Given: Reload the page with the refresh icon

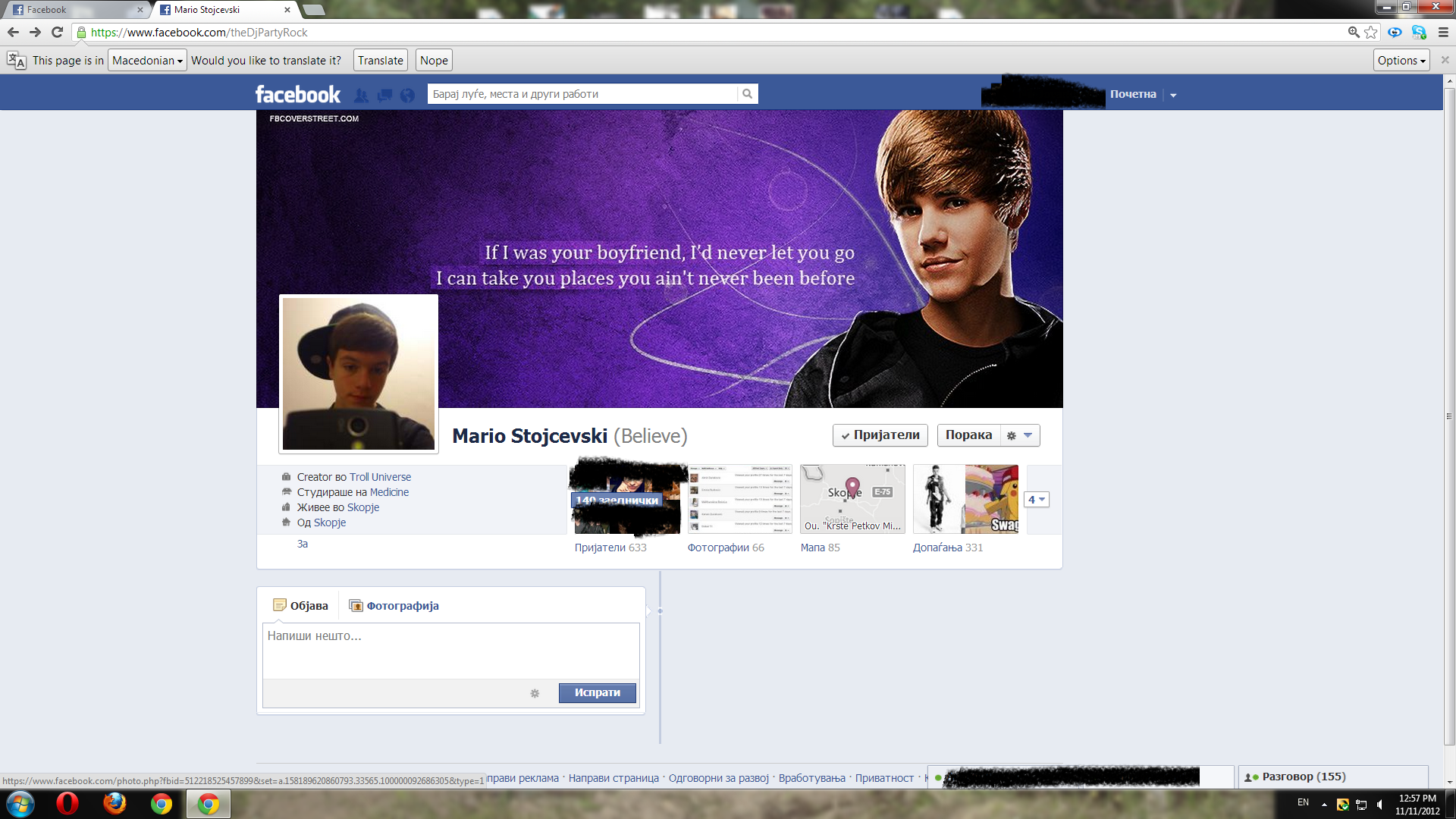Looking at the screenshot, I should click(x=57, y=32).
